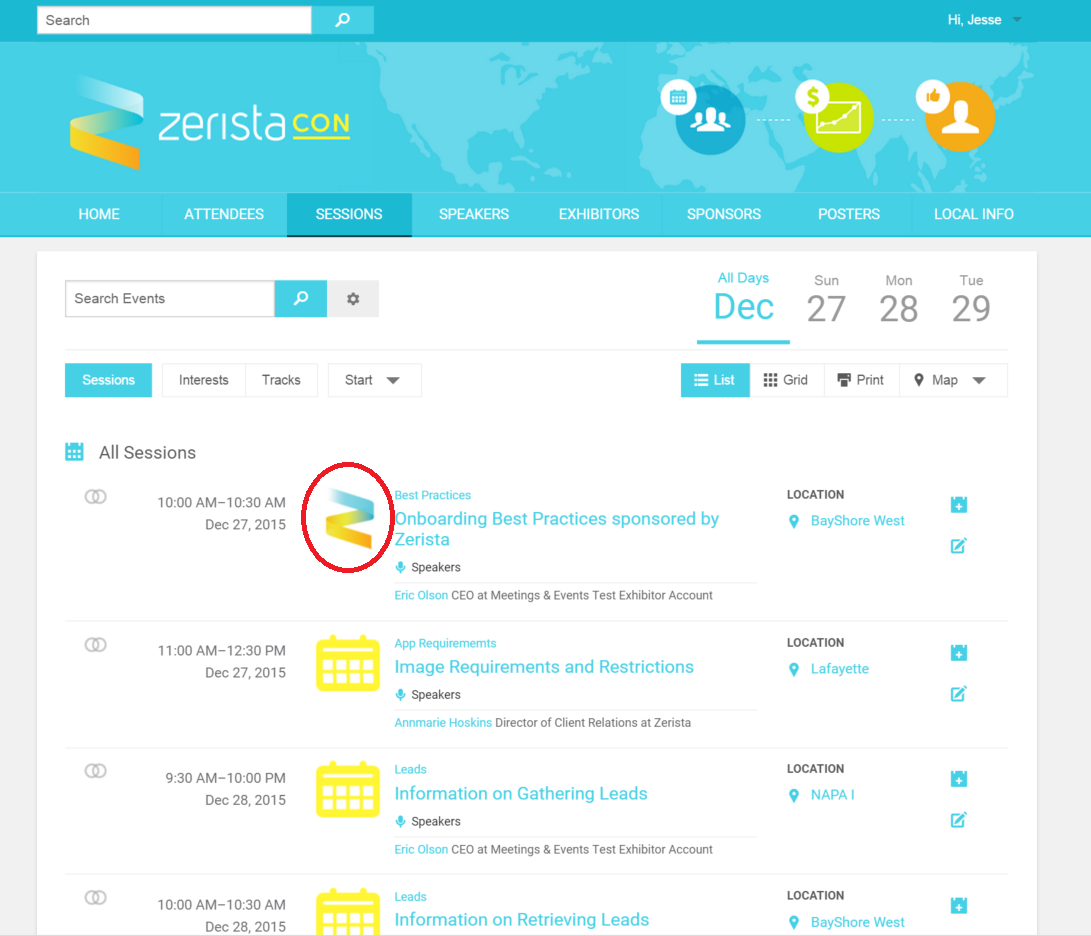Switch to List view
The width and height of the screenshot is (1091, 936).
pos(715,380)
